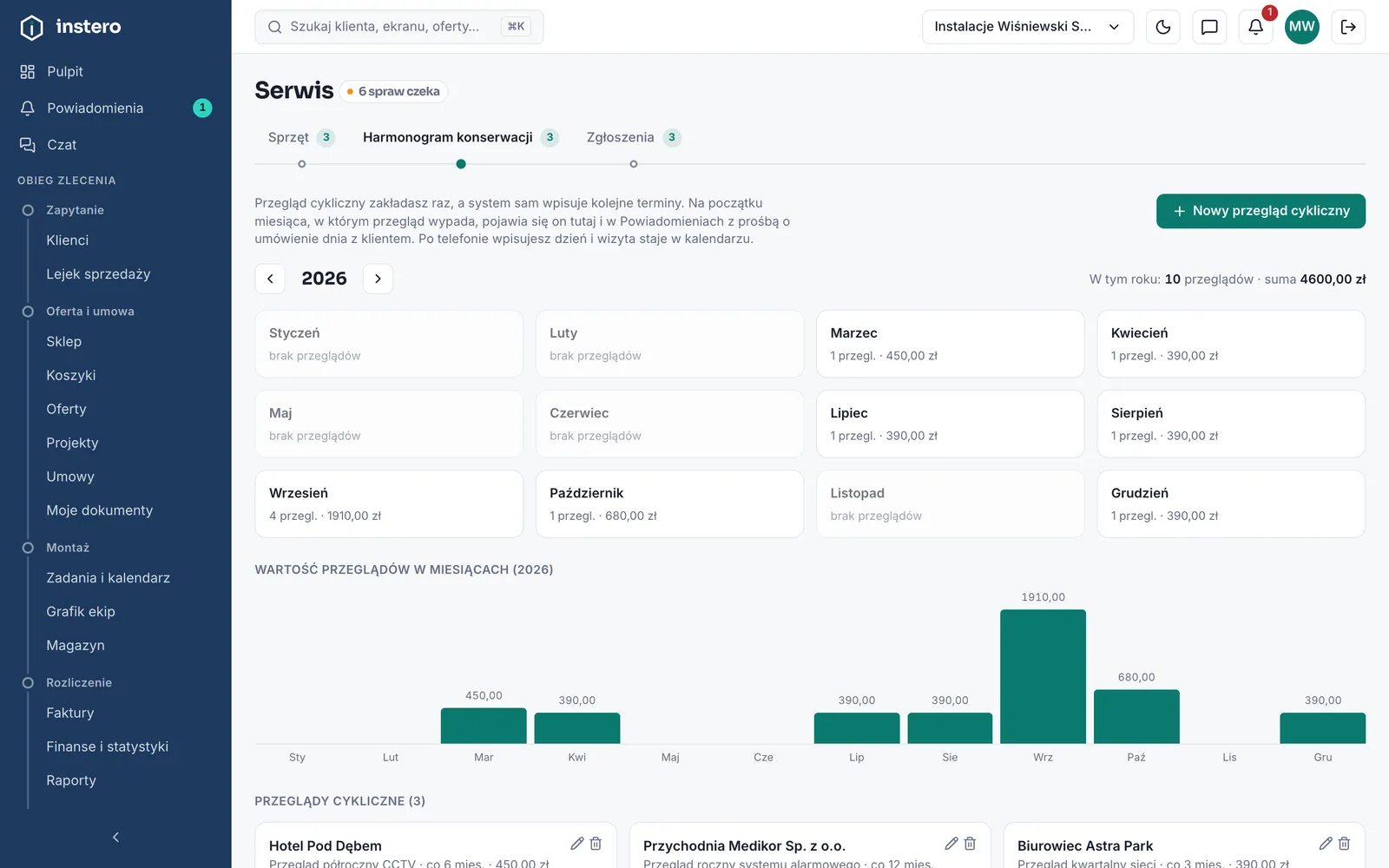Image resolution: width=1389 pixels, height=868 pixels.
Task: Open the Grudzień month card
Action: tap(1231, 503)
